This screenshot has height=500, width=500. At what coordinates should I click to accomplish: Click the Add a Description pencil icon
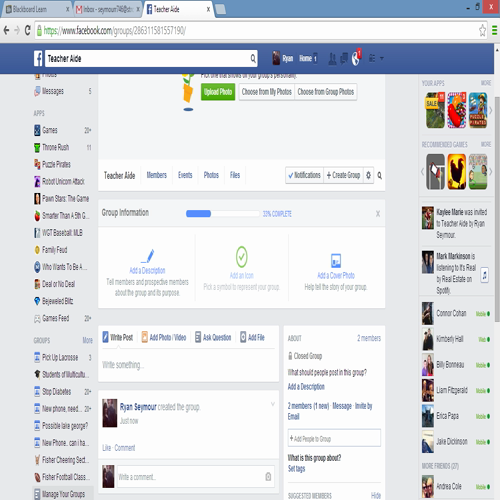[147, 256]
